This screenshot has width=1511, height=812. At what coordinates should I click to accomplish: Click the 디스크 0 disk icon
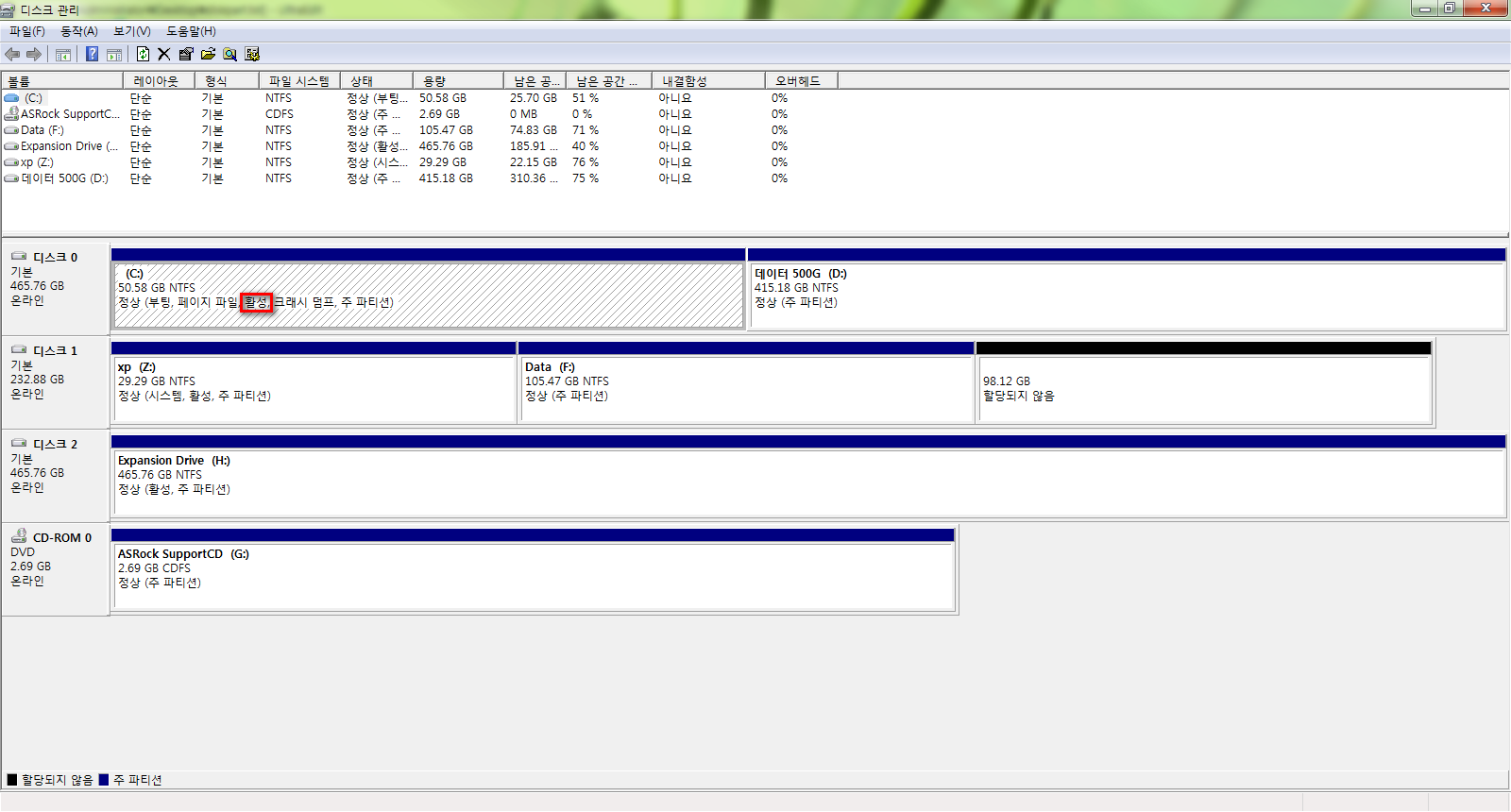19,256
